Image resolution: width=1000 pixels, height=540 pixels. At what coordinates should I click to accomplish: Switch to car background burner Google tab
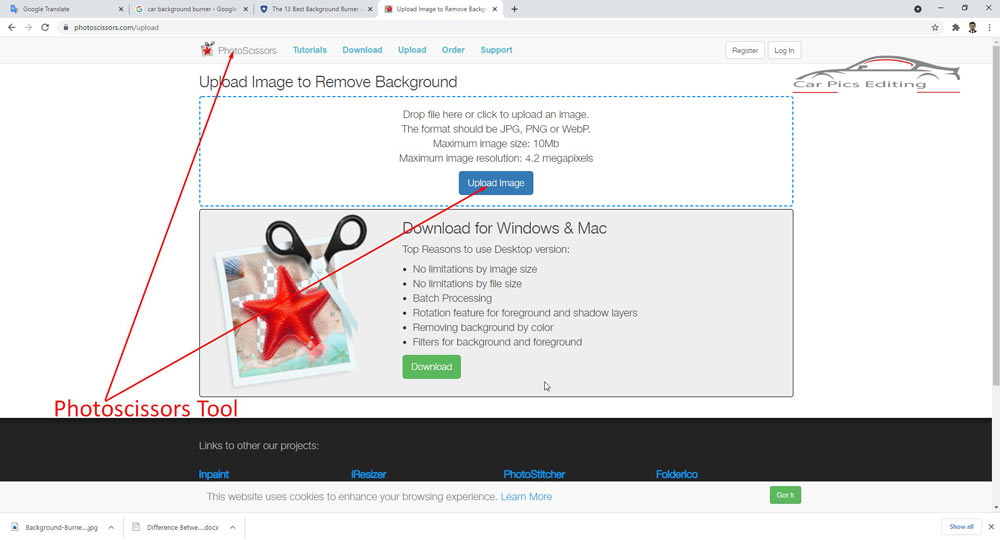191,9
